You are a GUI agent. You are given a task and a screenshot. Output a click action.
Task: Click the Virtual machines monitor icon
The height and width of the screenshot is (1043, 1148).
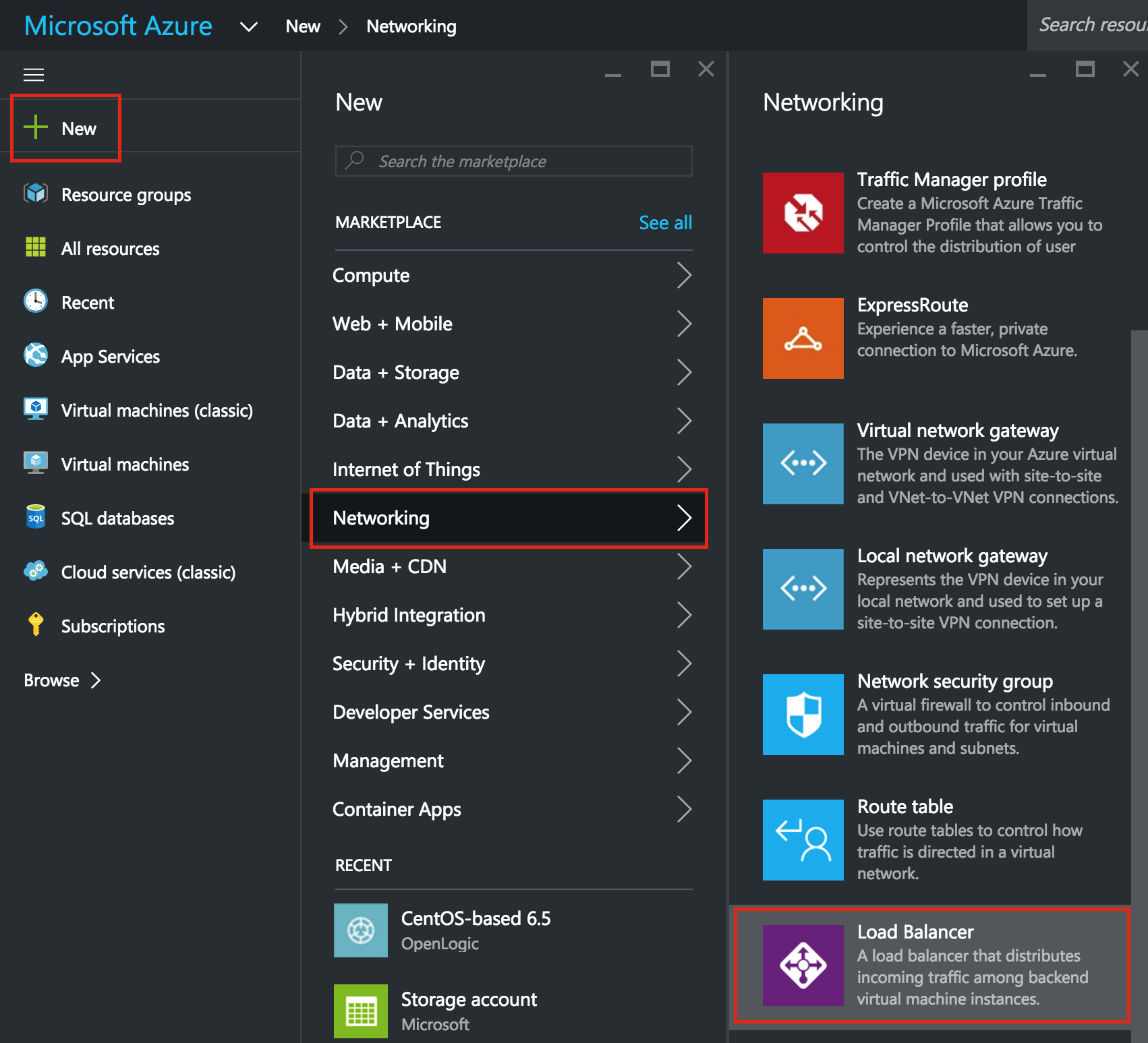click(x=36, y=463)
